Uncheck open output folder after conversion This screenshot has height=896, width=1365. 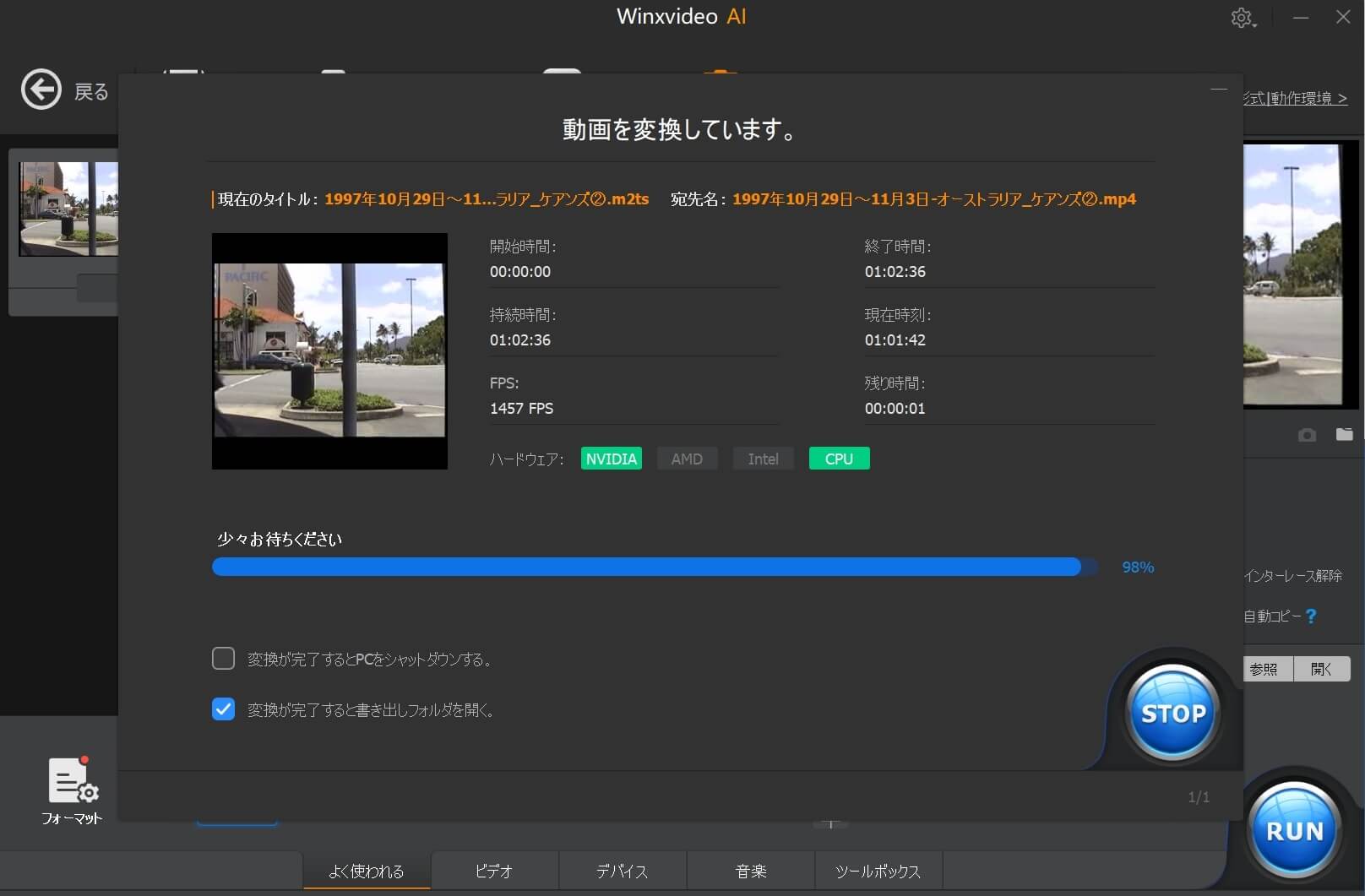(223, 709)
